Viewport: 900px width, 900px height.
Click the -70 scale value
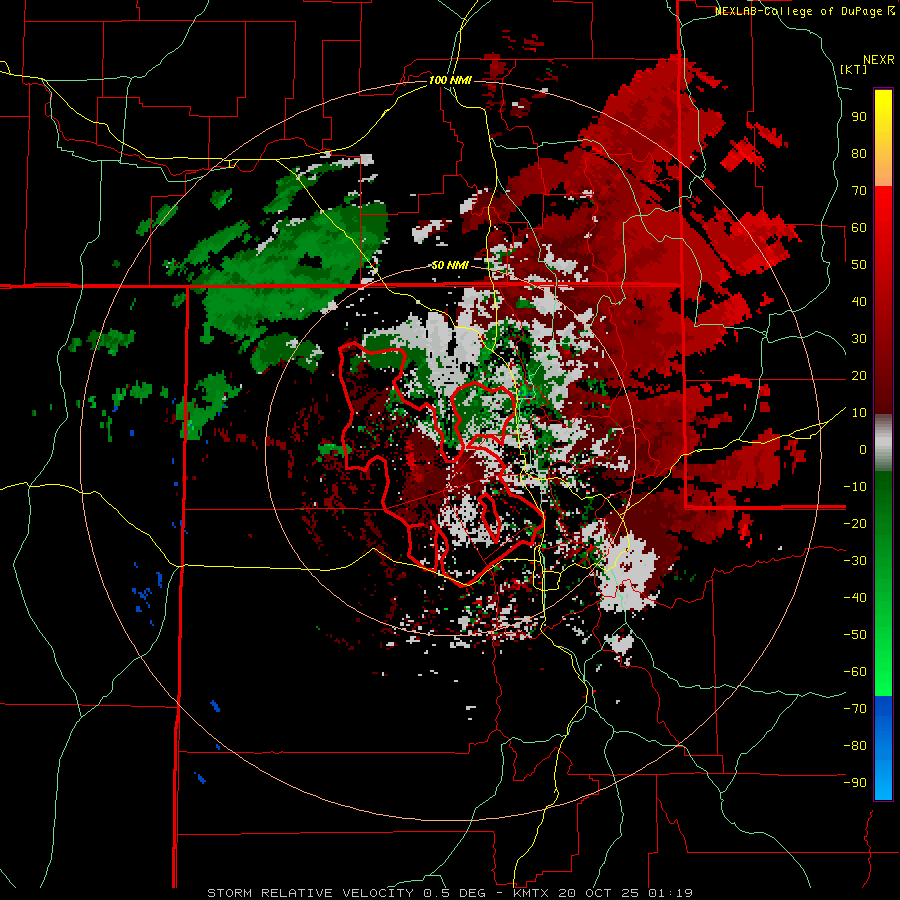(x=855, y=709)
